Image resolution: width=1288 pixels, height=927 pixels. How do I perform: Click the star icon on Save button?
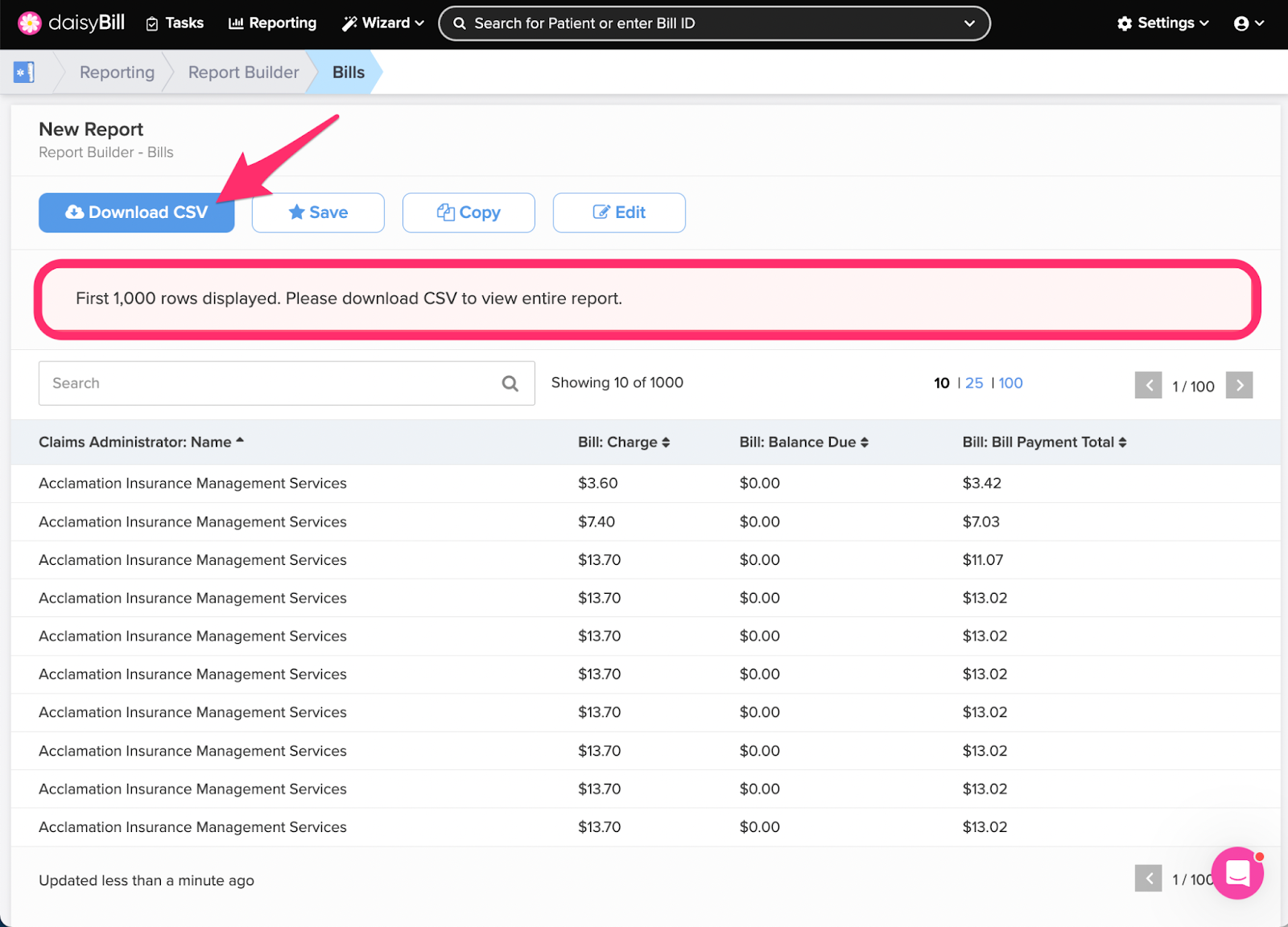tap(296, 212)
